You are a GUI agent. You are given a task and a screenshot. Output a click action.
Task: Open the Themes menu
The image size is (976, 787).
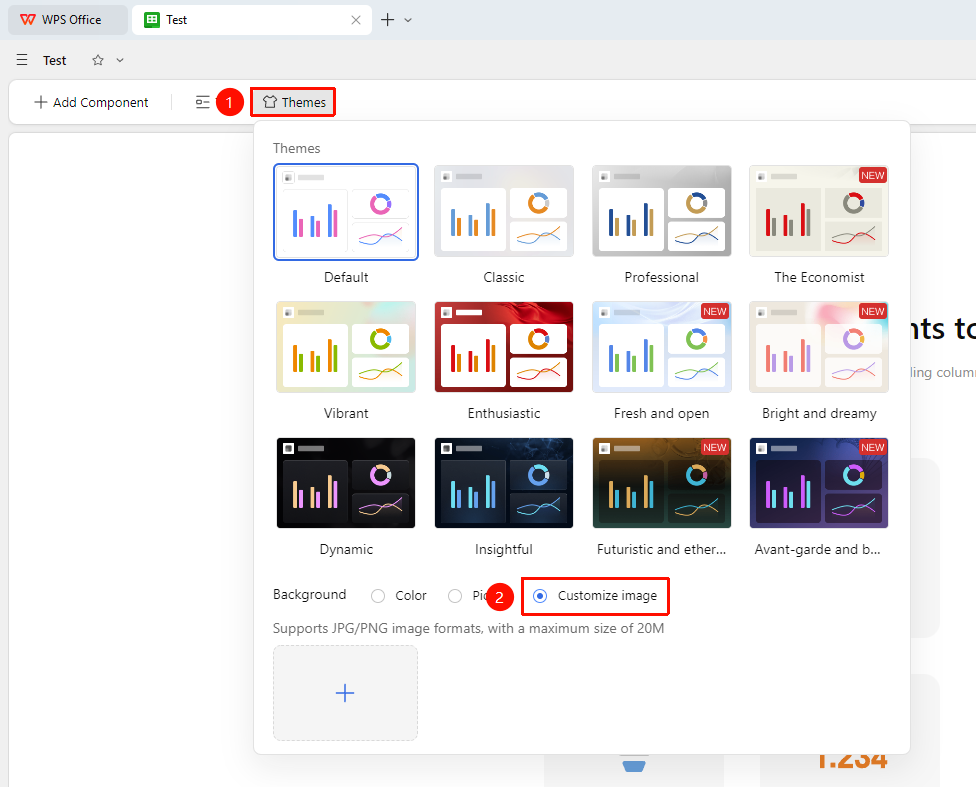(294, 102)
